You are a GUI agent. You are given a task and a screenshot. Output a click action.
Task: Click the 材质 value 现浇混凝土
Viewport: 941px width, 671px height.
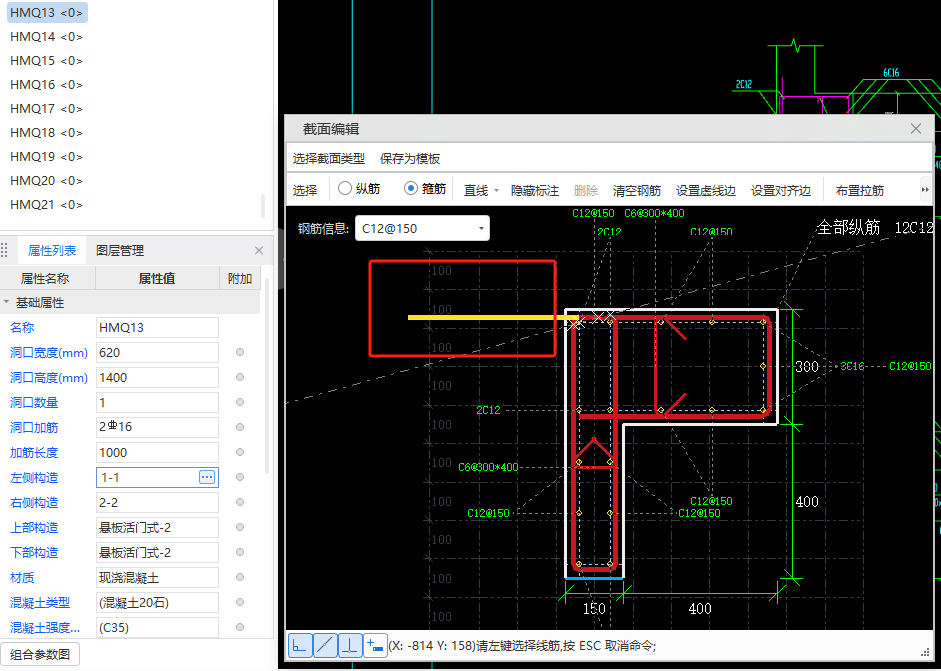(157, 577)
